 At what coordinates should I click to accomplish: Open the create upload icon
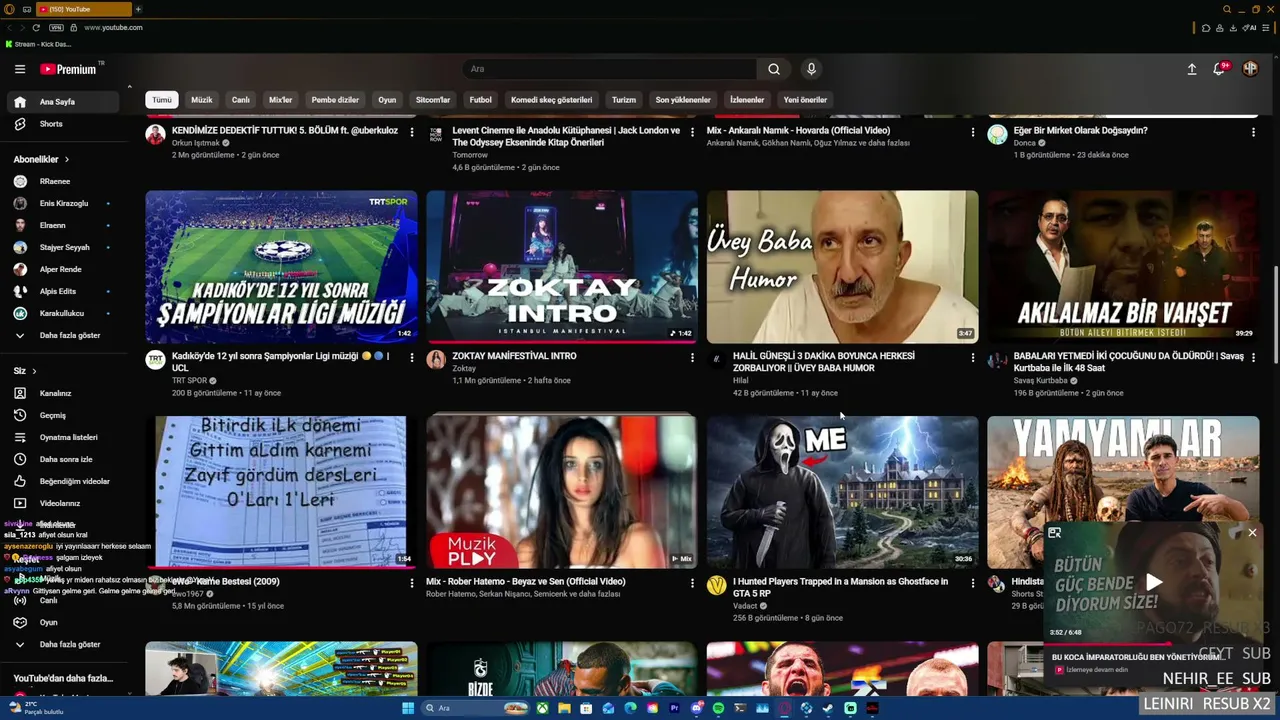1192,69
